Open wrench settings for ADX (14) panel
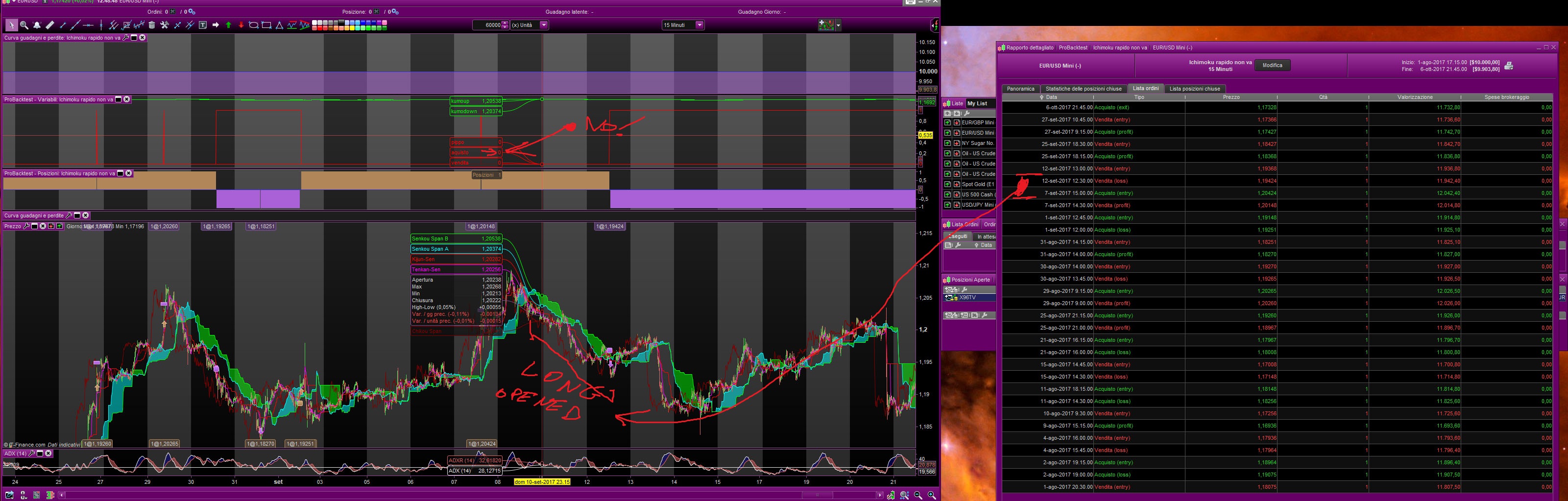Image resolution: width=1568 pixels, height=501 pixels. click(32, 453)
